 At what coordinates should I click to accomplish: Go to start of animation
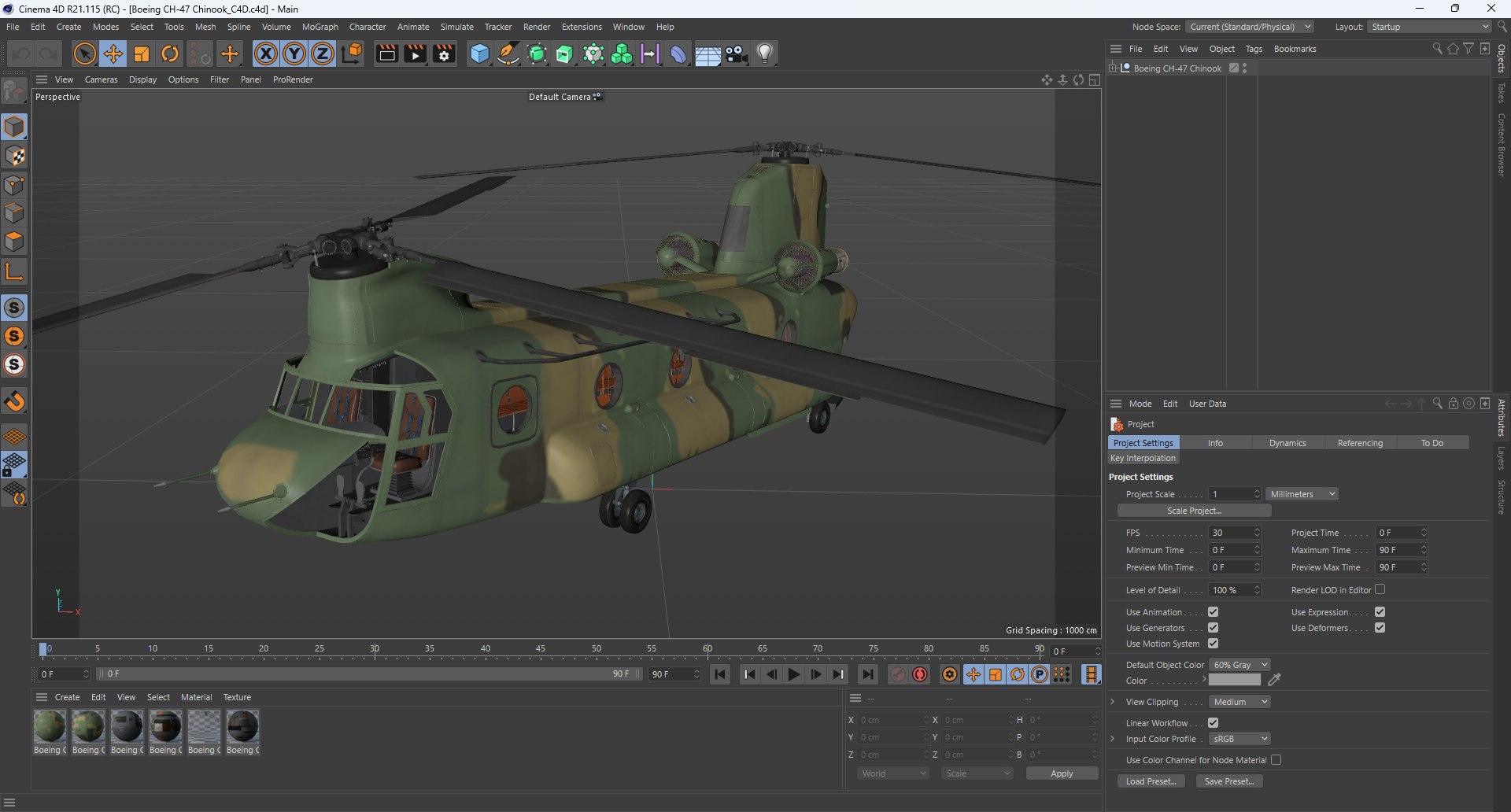pyautogui.click(x=720, y=674)
